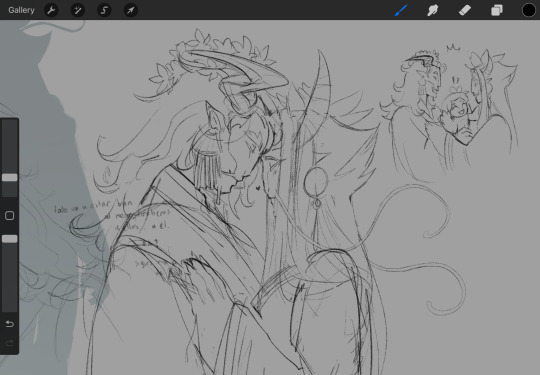Open the black color picker circle
Viewport: 540px width, 375px height.
pos(529,10)
